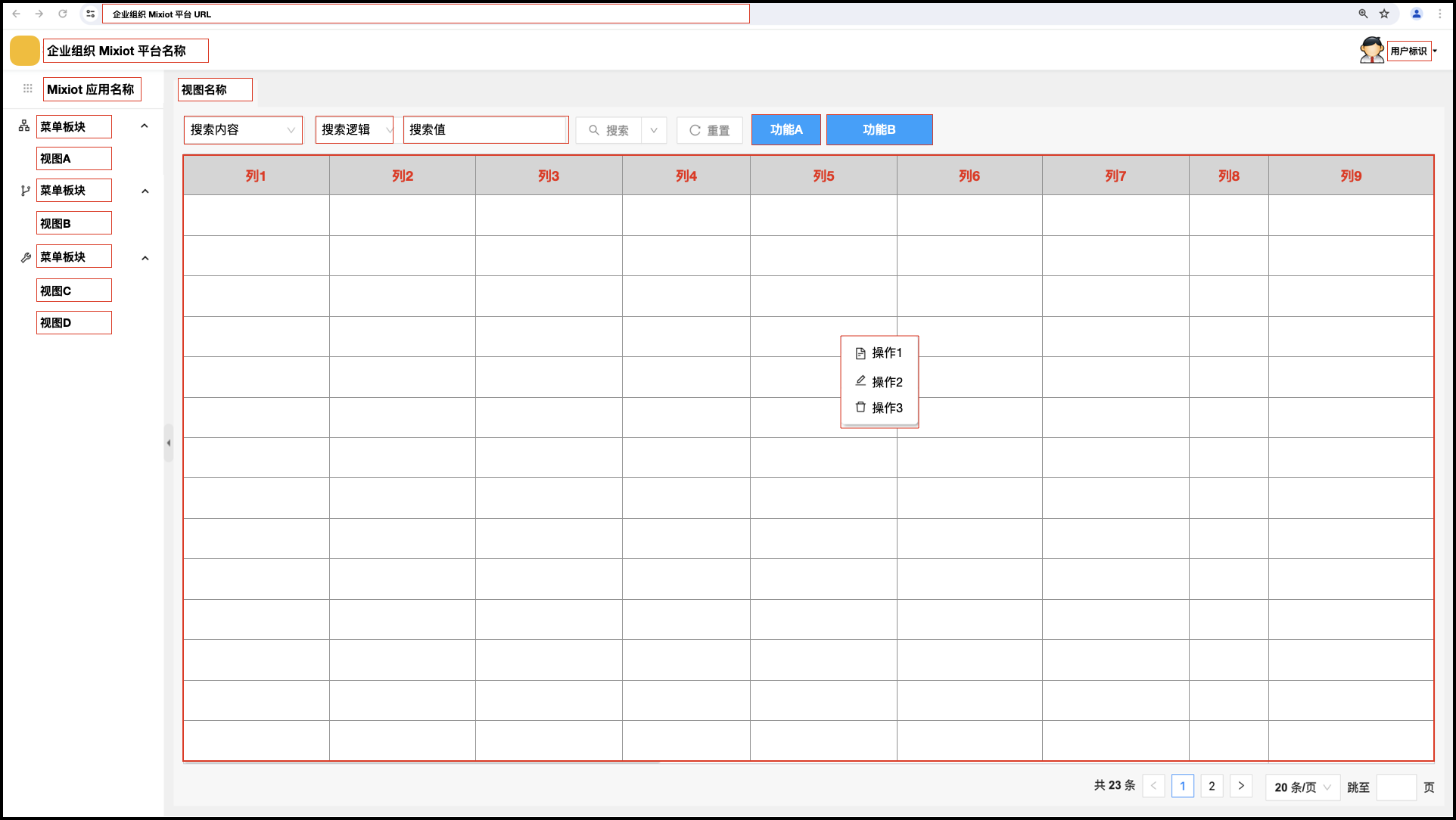Image resolution: width=1456 pixels, height=820 pixels.
Task: Click the wrench icon in the sidebar
Action: coord(26,257)
